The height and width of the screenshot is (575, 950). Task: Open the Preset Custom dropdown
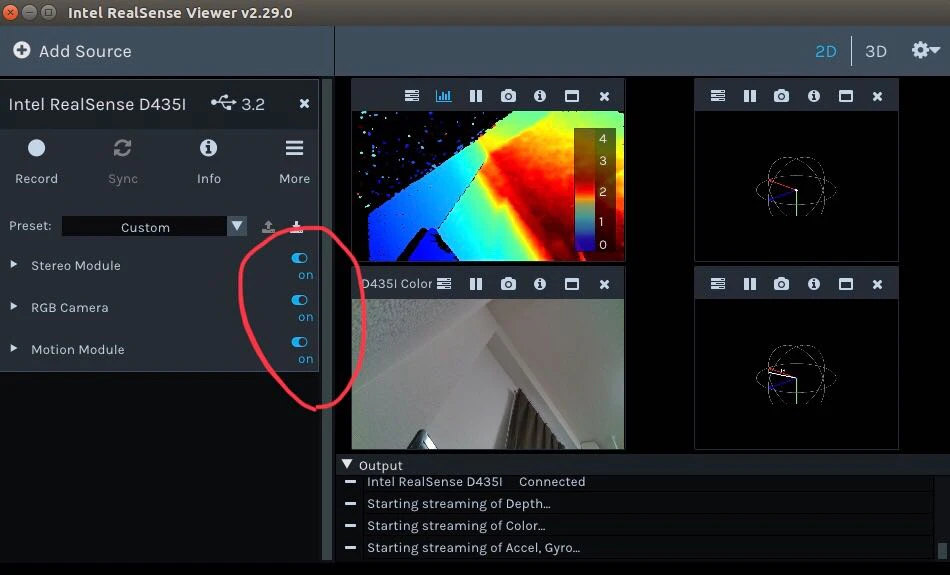coord(154,227)
